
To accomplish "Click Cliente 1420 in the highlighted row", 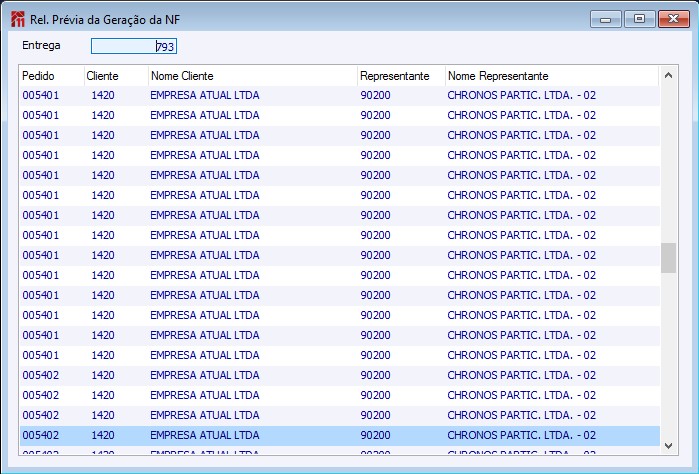I will click(103, 435).
